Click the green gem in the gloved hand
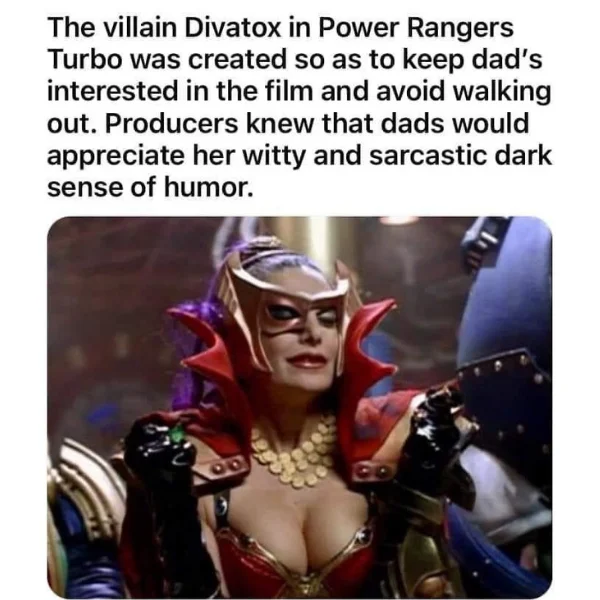600x600 pixels. 177,435
